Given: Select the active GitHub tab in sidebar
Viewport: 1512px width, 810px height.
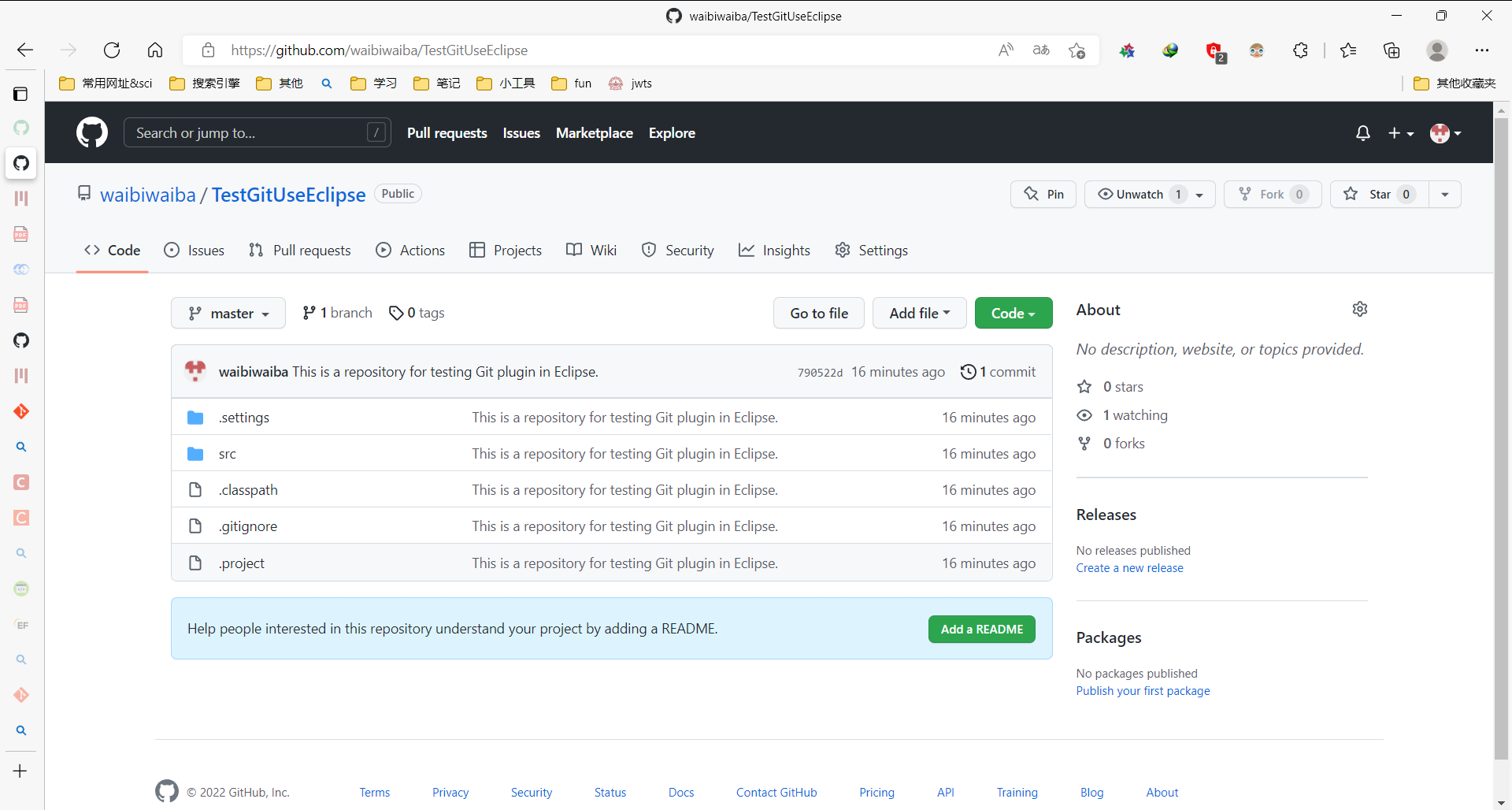Looking at the screenshot, I should (21, 163).
